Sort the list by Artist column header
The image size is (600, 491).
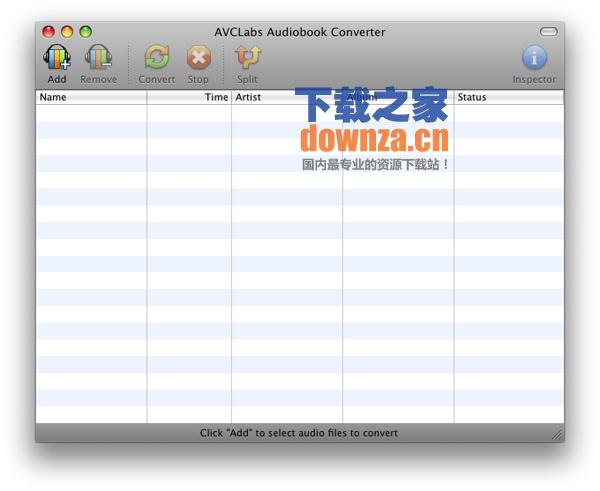(x=287, y=97)
